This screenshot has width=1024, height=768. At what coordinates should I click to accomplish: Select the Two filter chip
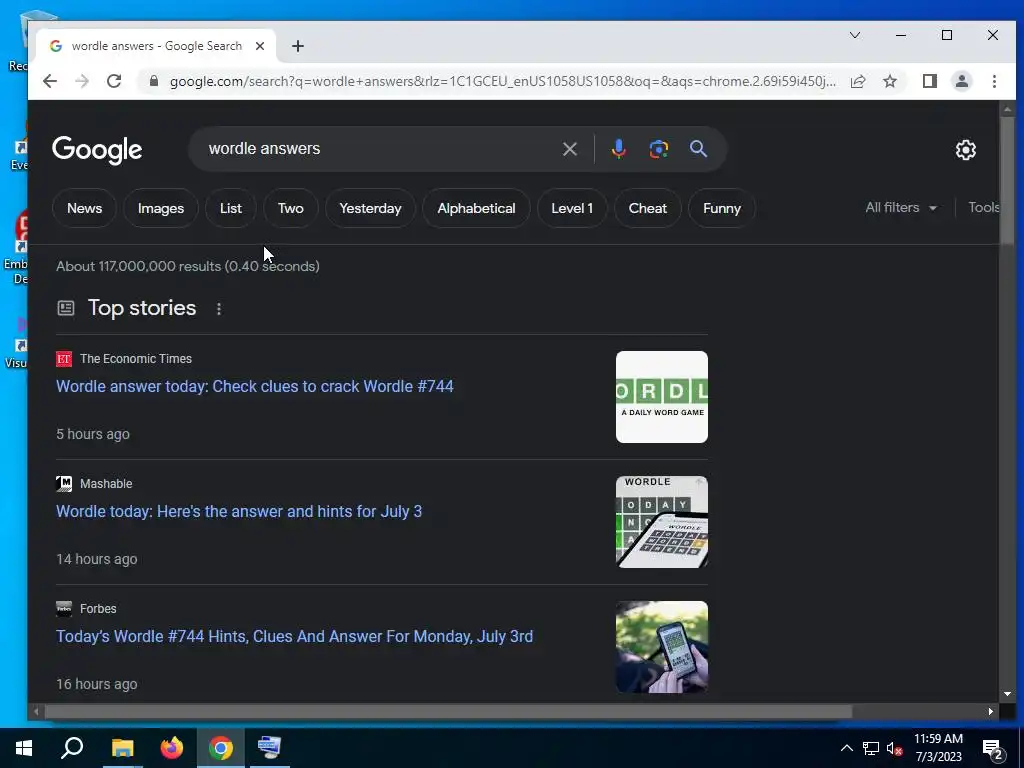291,208
